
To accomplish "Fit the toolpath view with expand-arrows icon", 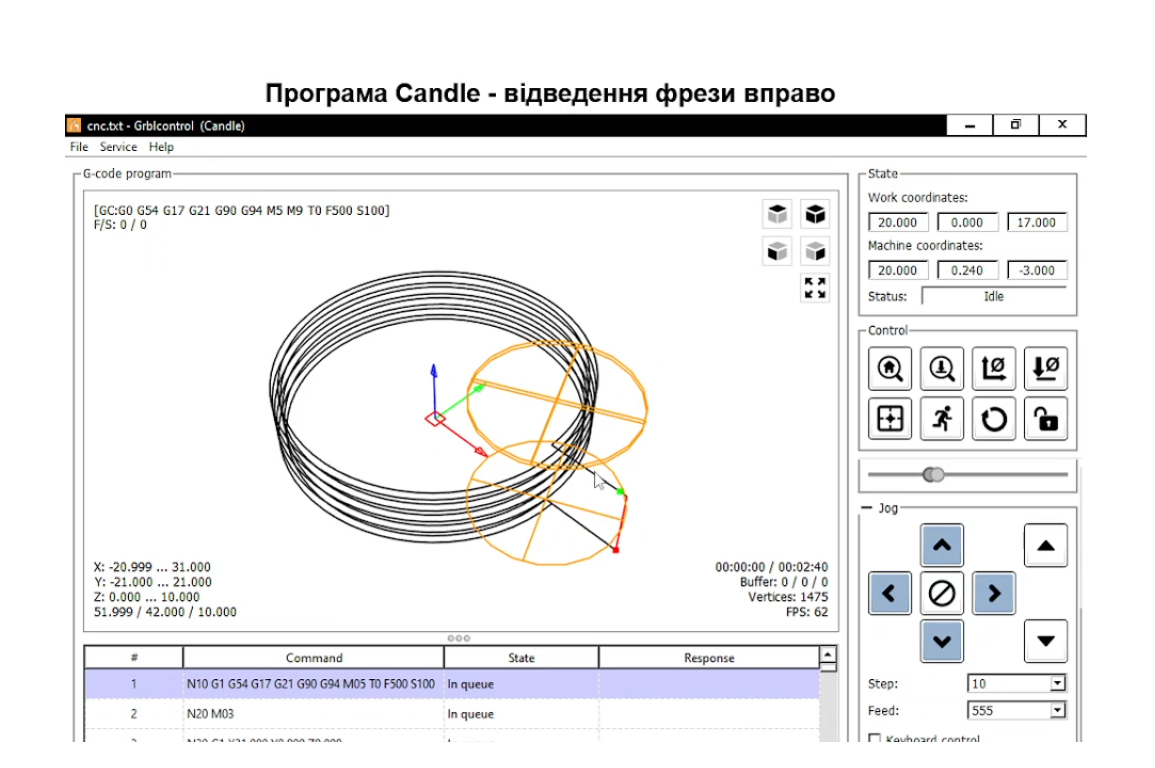I will [815, 288].
